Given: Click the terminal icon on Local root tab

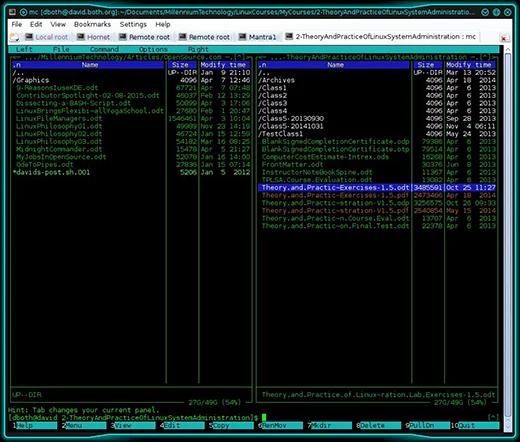Looking at the screenshot, I should coord(29,37).
